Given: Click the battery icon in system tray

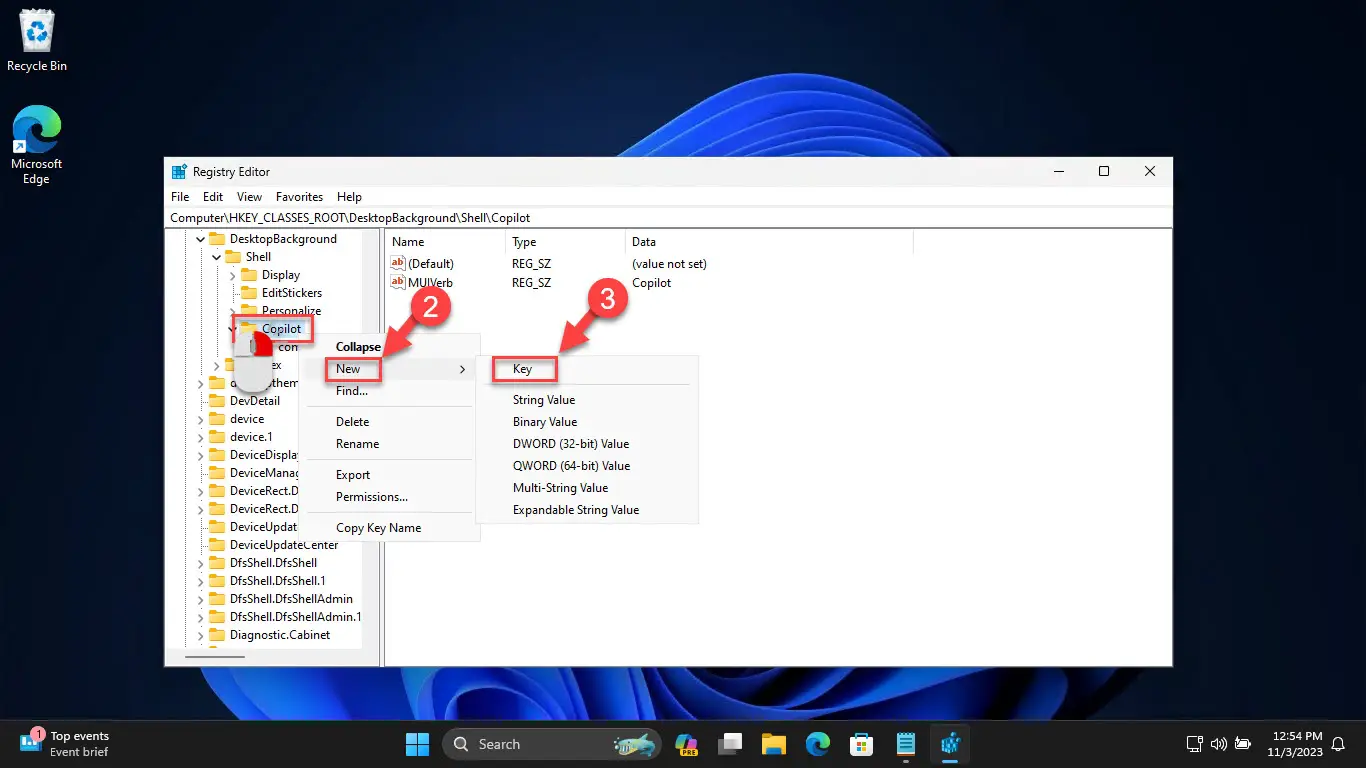Looking at the screenshot, I should [1242, 744].
